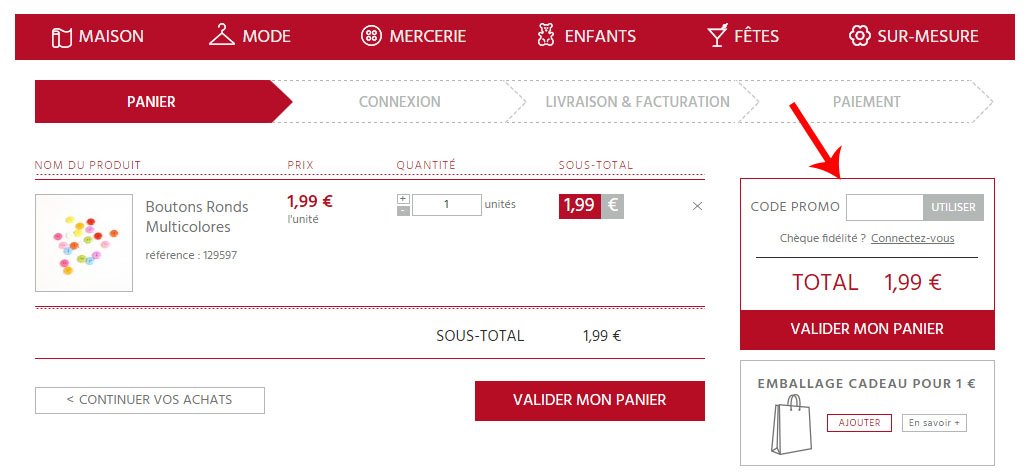Click the Maison book icon
The height and width of the screenshot is (472, 1028).
(61, 37)
